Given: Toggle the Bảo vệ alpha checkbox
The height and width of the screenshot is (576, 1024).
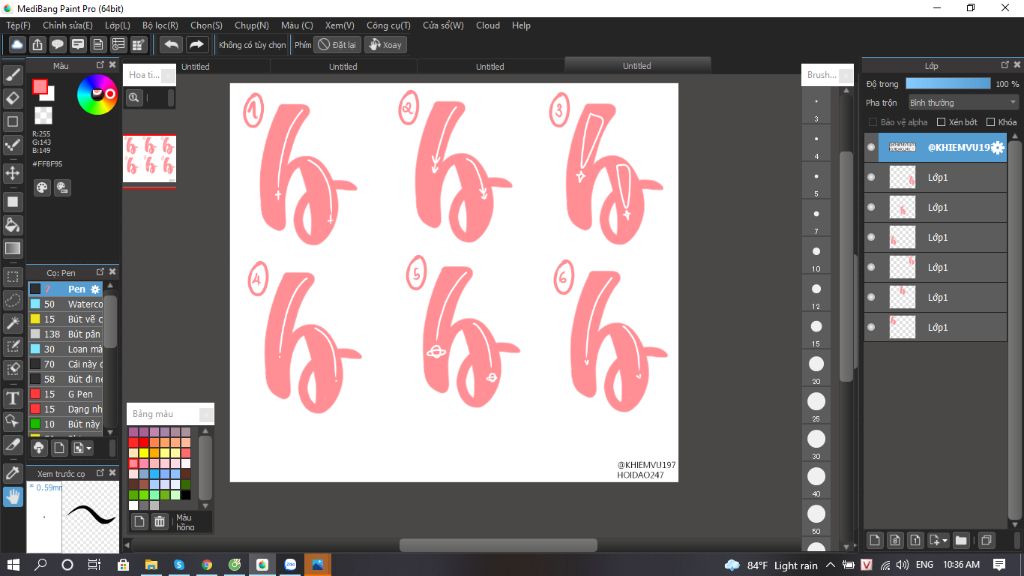Looking at the screenshot, I should [x=872, y=122].
